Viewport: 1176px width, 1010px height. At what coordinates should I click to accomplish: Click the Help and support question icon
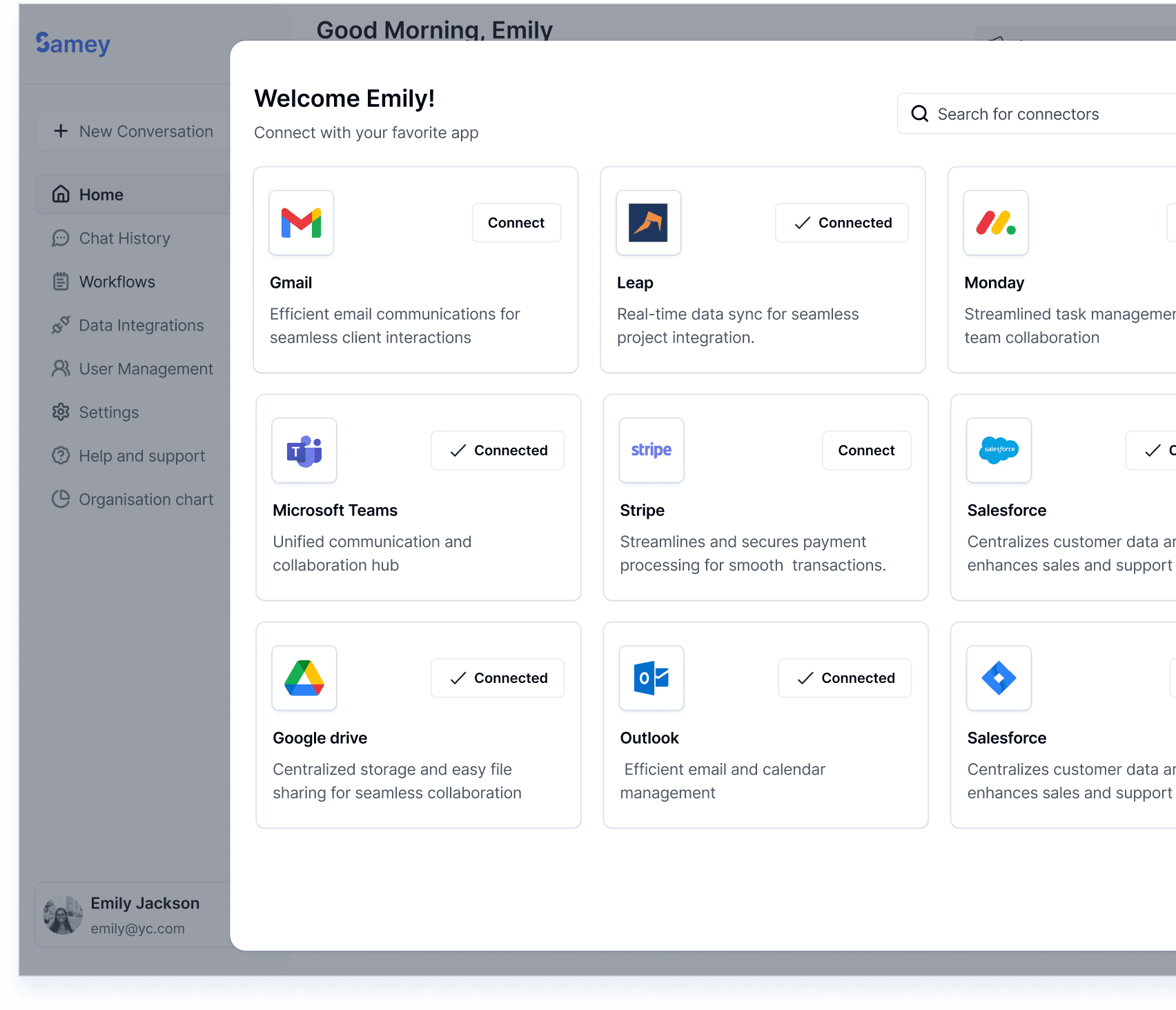(61, 455)
